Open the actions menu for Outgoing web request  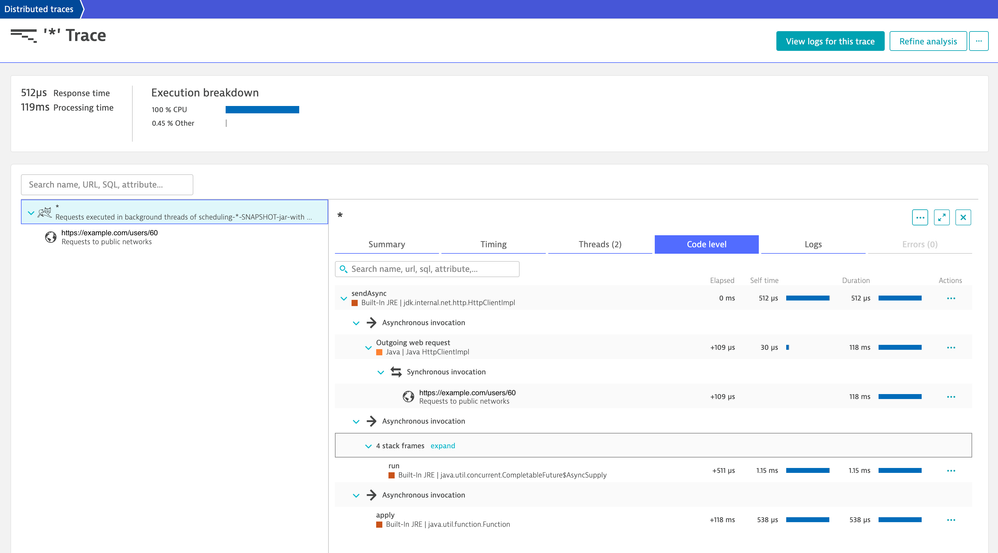[x=951, y=348]
